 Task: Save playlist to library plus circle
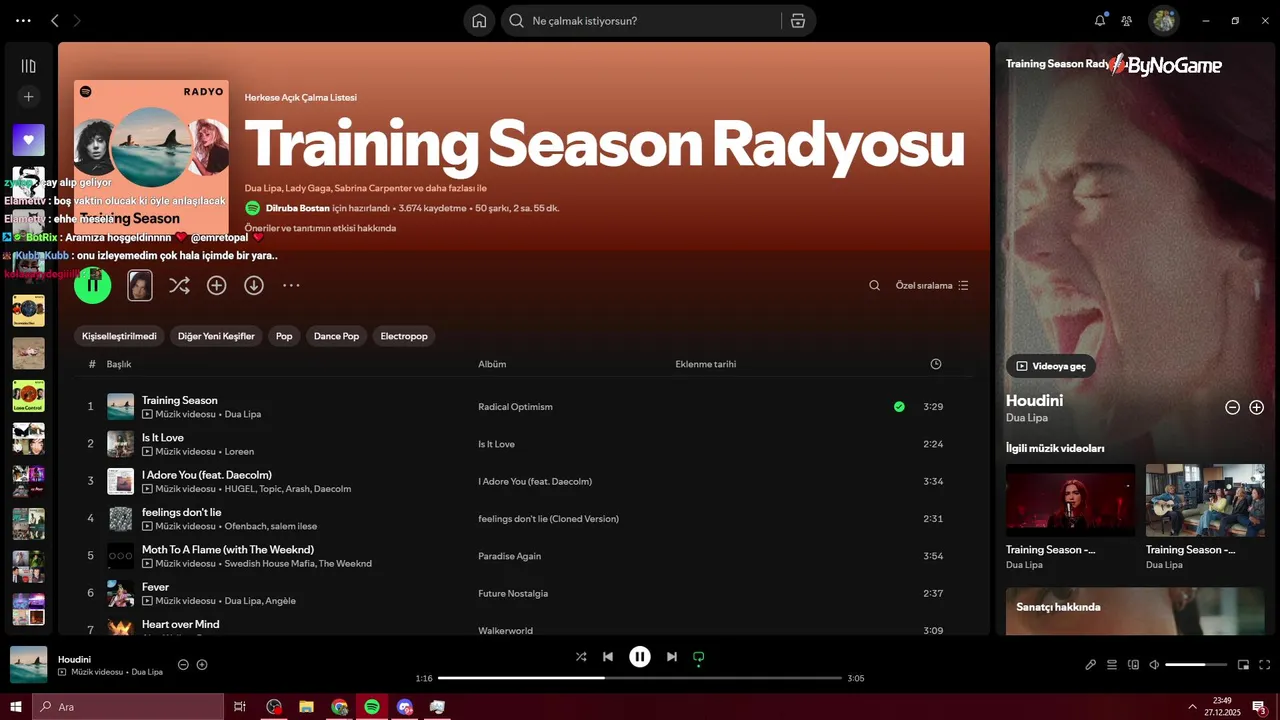click(216, 285)
